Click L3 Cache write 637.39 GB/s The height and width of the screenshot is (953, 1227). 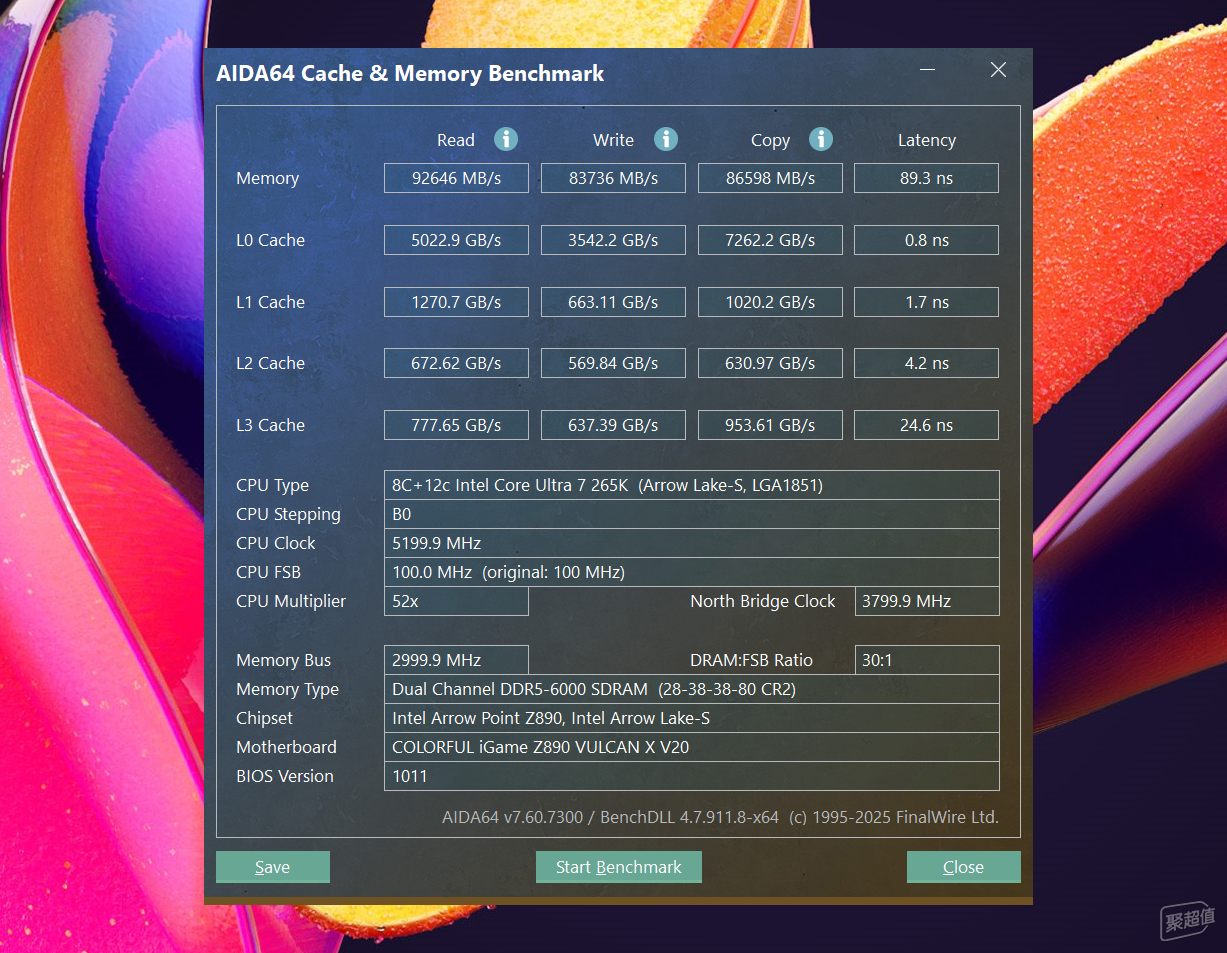613,425
